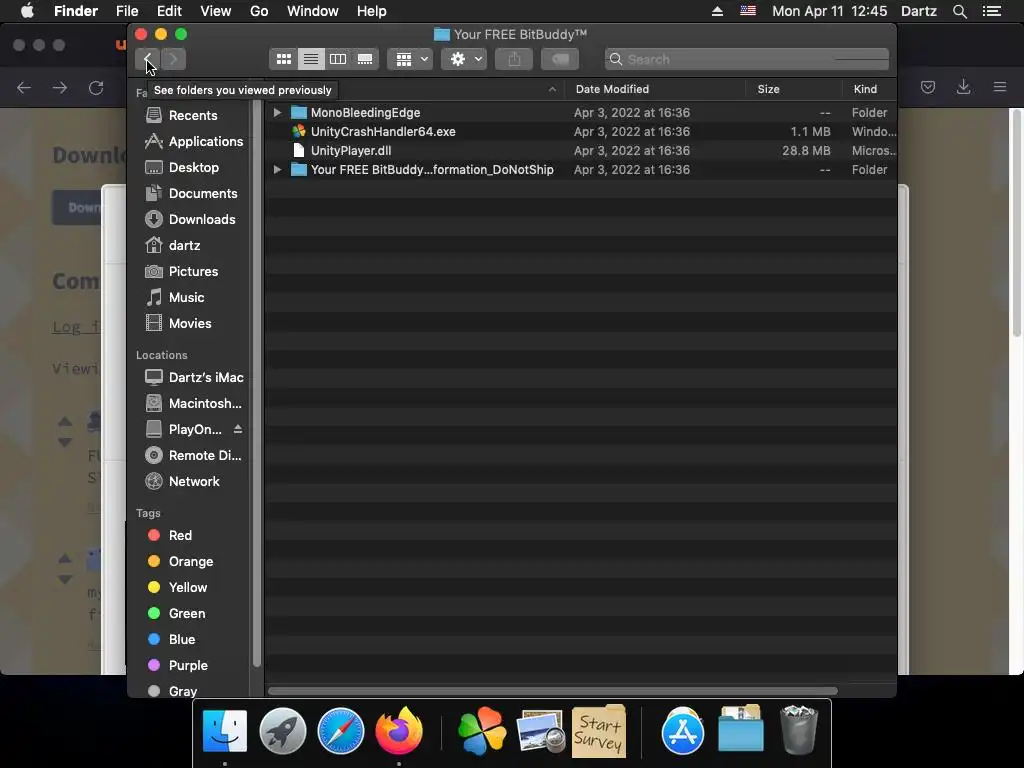
Task: Open Safari from the Dock
Action: click(x=340, y=731)
